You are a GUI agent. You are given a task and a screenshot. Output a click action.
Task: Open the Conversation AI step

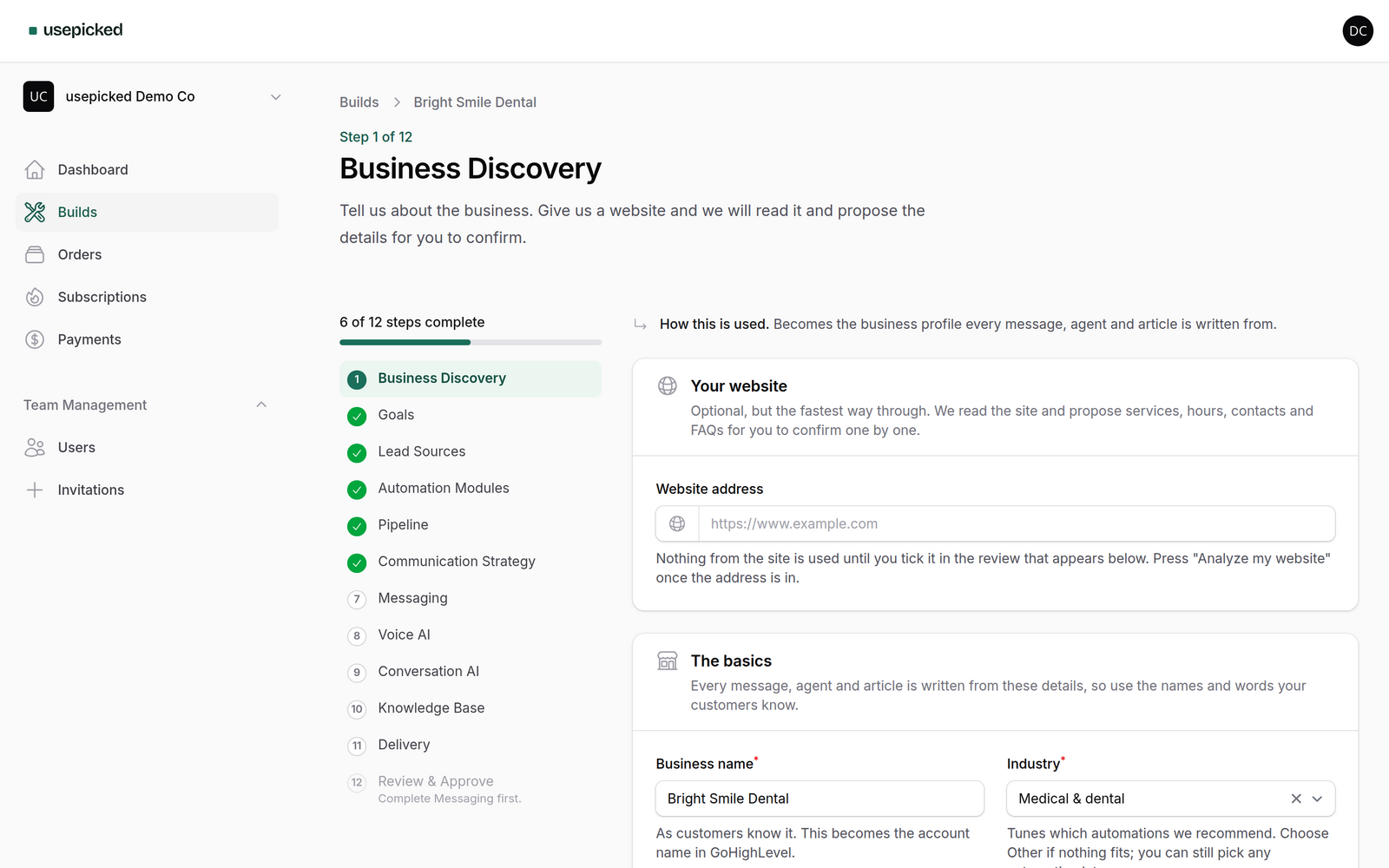471,671
